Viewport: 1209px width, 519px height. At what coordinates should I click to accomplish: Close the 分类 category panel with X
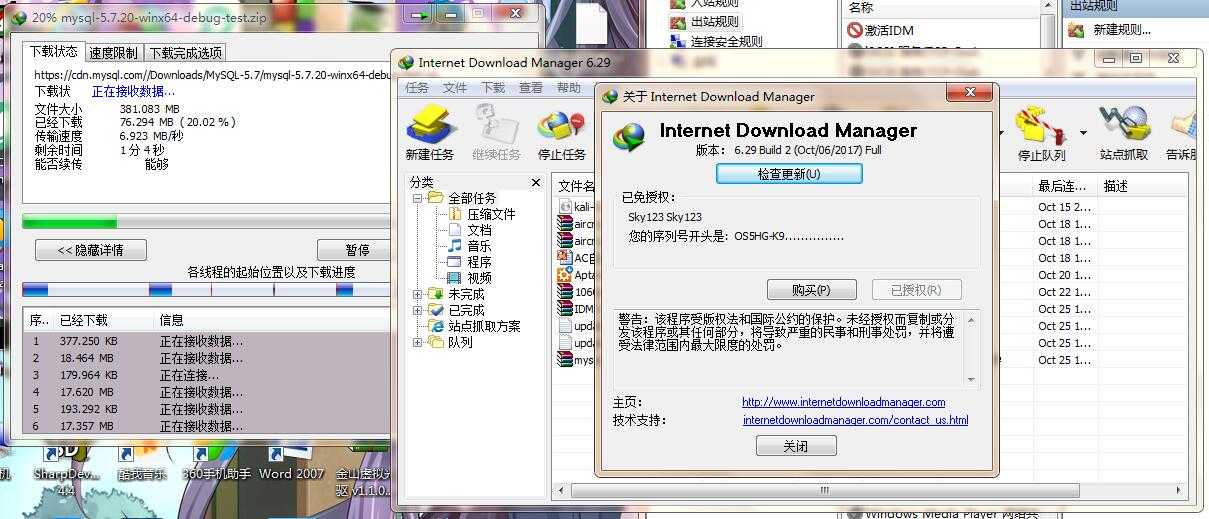coord(536,183)
